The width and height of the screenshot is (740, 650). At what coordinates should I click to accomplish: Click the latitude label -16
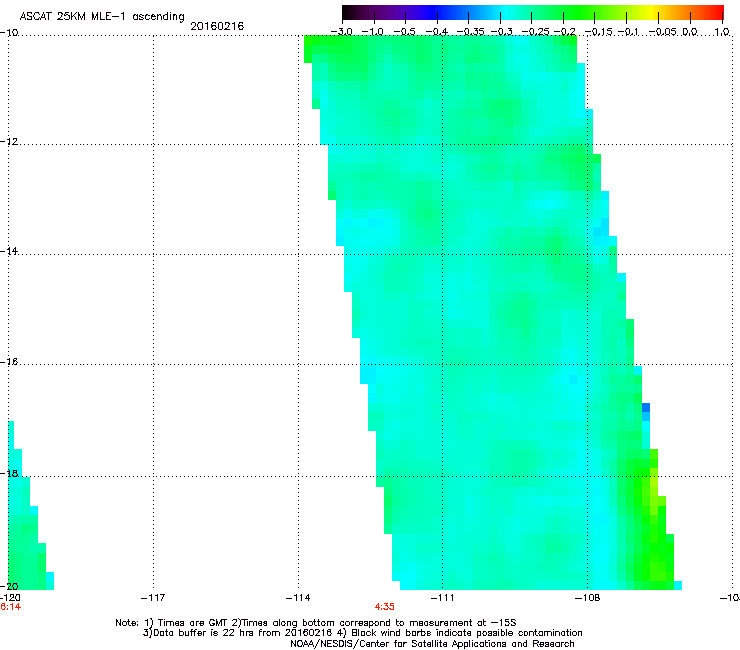[x=8, y=362]
